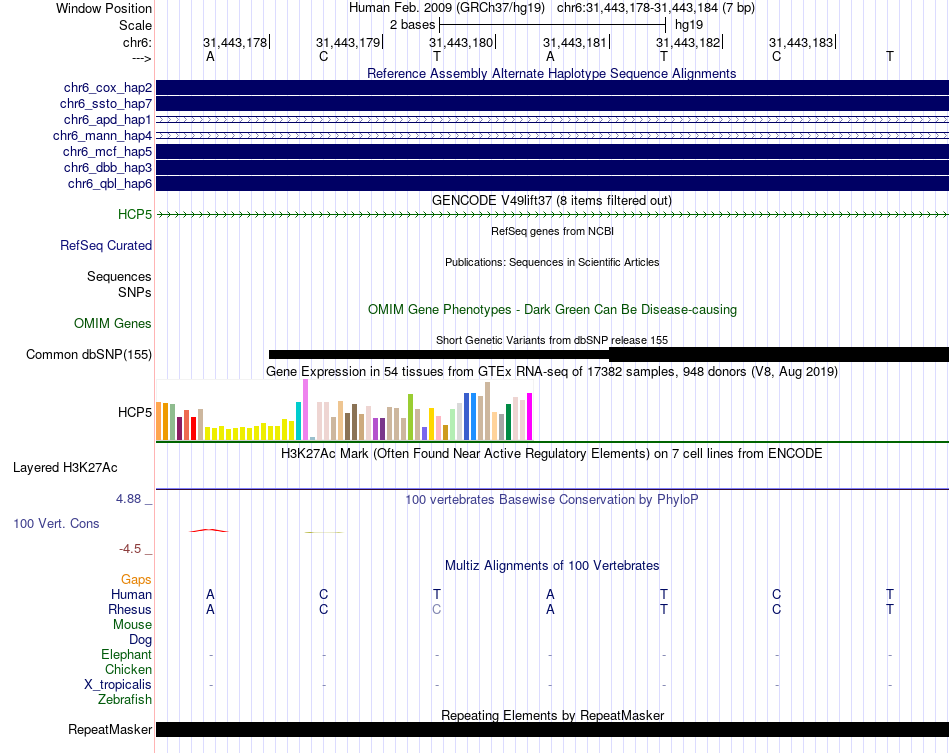The width and height of the screenshot is (950, 753).
Task: Click the RepeatMasker track label
Action: [x=110, y=729]
